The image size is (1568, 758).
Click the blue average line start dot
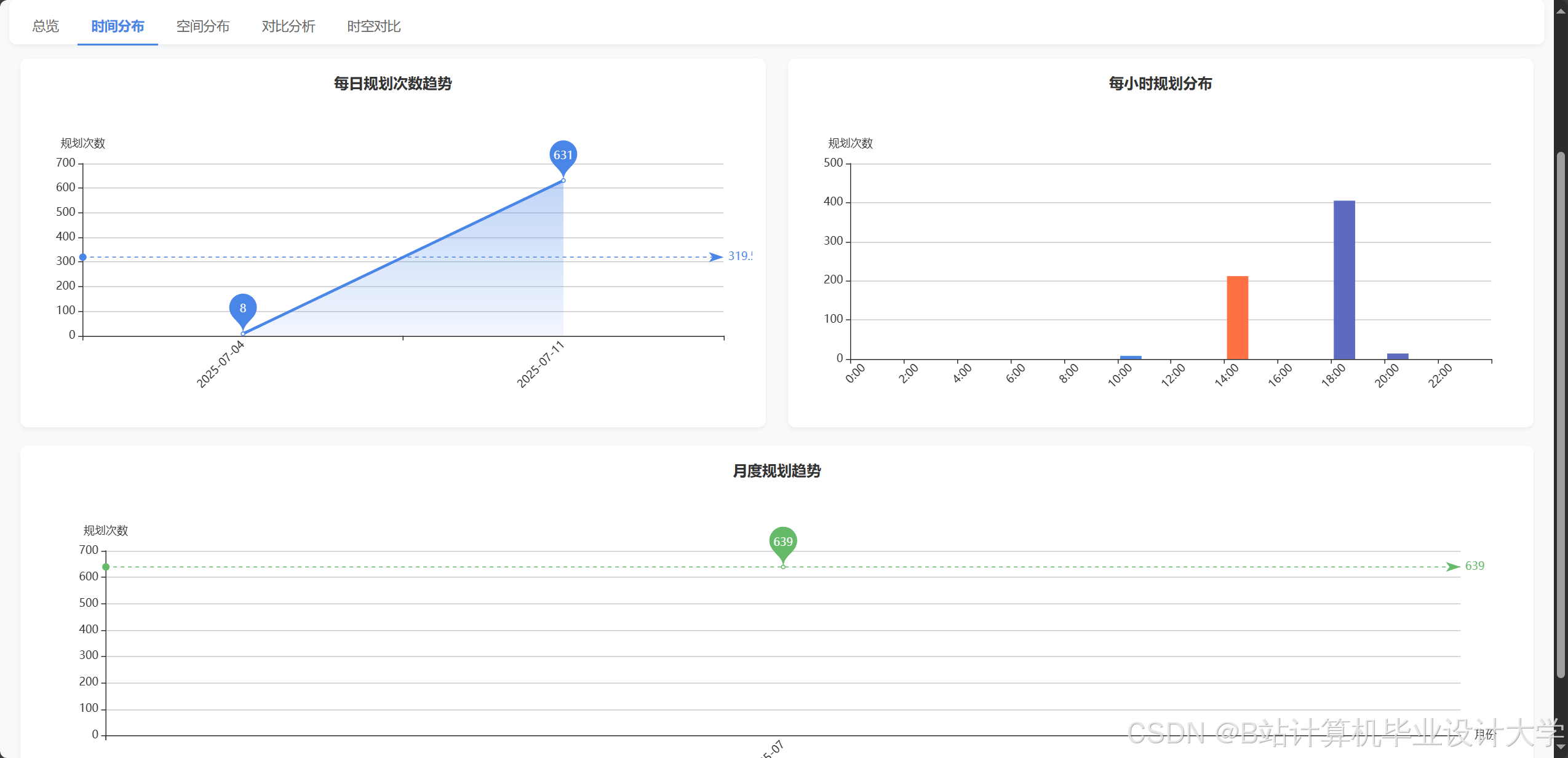[x=83, y=257]
